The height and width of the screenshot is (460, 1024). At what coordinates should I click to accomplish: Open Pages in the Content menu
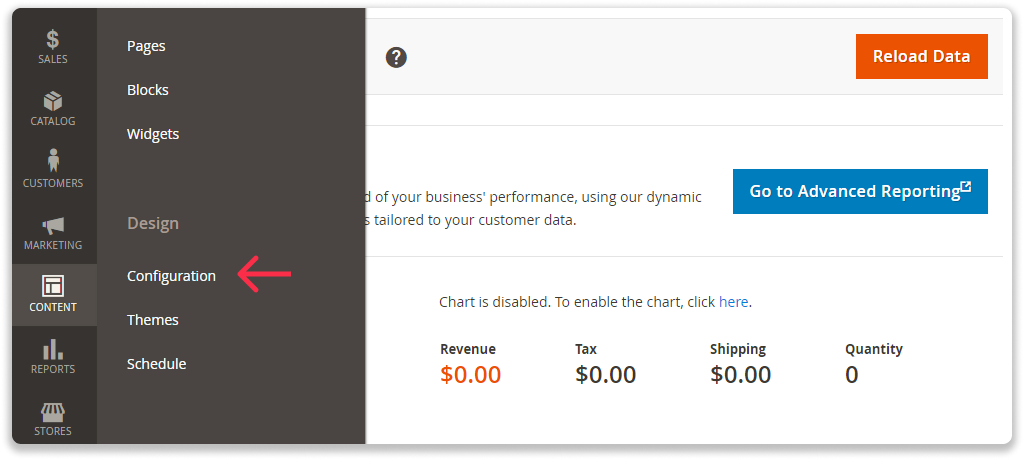[x=146, y=46]
